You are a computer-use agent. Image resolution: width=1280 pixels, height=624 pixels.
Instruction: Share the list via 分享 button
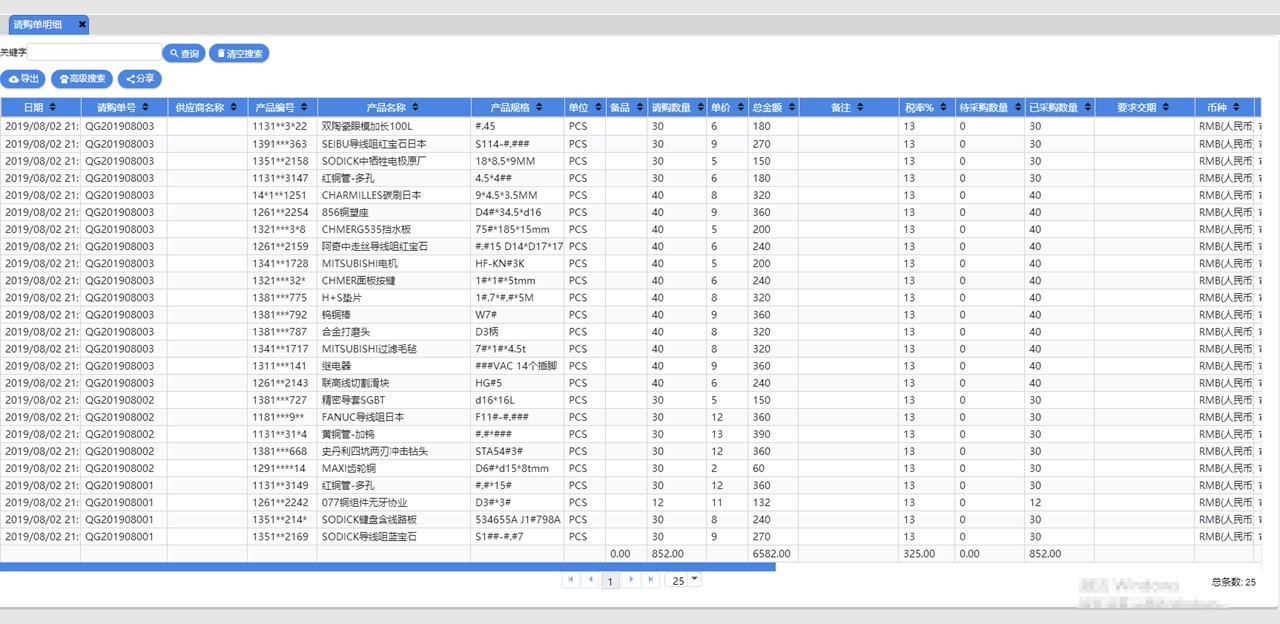click(140, 79)
